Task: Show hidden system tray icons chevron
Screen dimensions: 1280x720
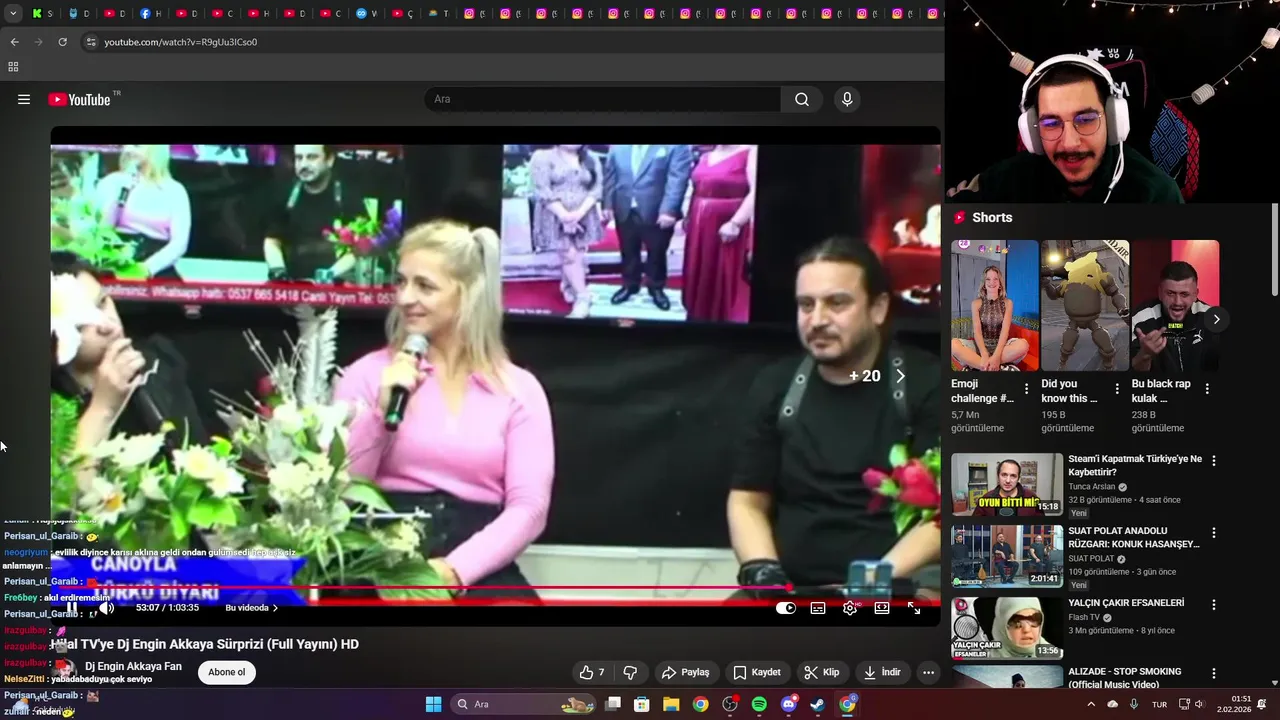Action: [1091, 704]
